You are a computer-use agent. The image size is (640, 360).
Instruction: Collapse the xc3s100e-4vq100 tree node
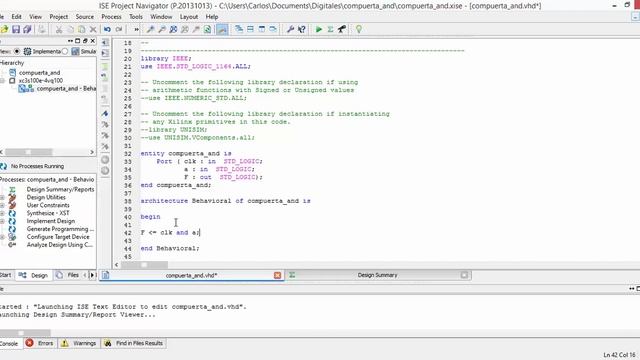pyautogui.click(x=2, y=81)
